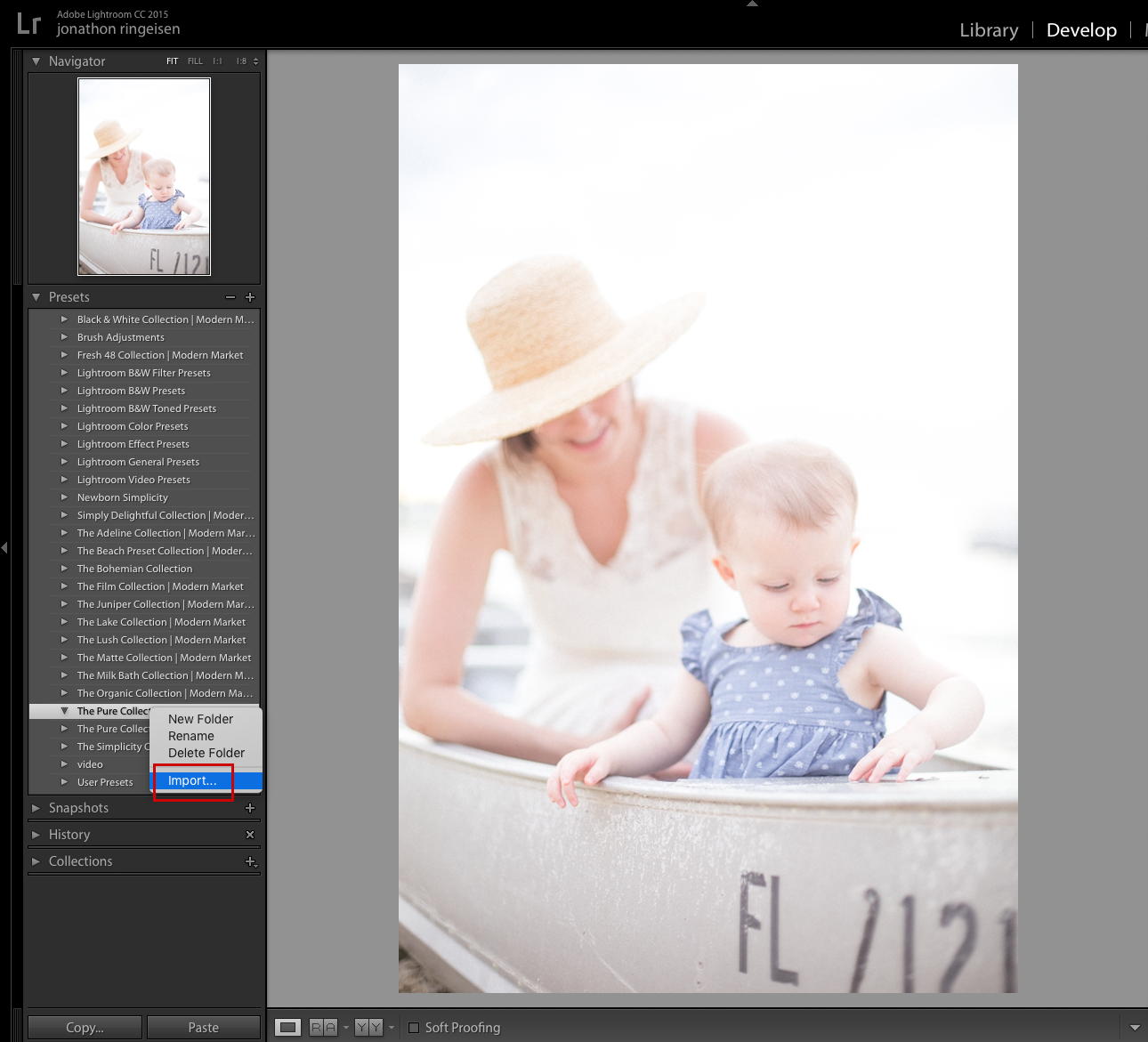Viewport: 1148px width, 1042px height.
Task: Select the Loupe view icon in toolbar
Action: 287,1028
